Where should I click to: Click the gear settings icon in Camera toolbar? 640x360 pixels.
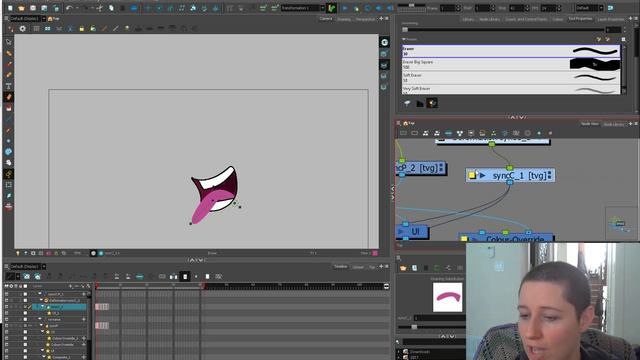(22, 29)
